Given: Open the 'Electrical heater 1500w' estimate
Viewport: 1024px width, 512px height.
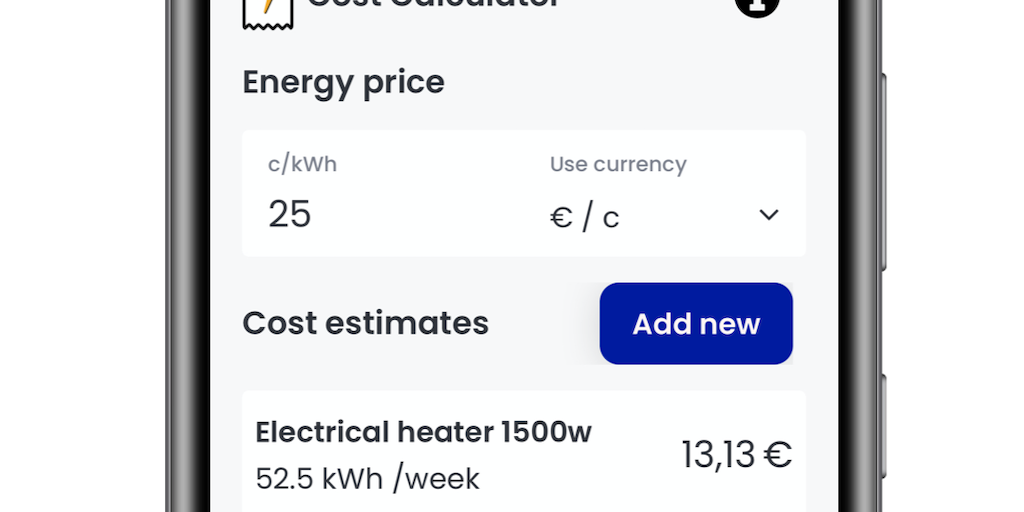Looking at the screenshot, I should click(423, 432).
